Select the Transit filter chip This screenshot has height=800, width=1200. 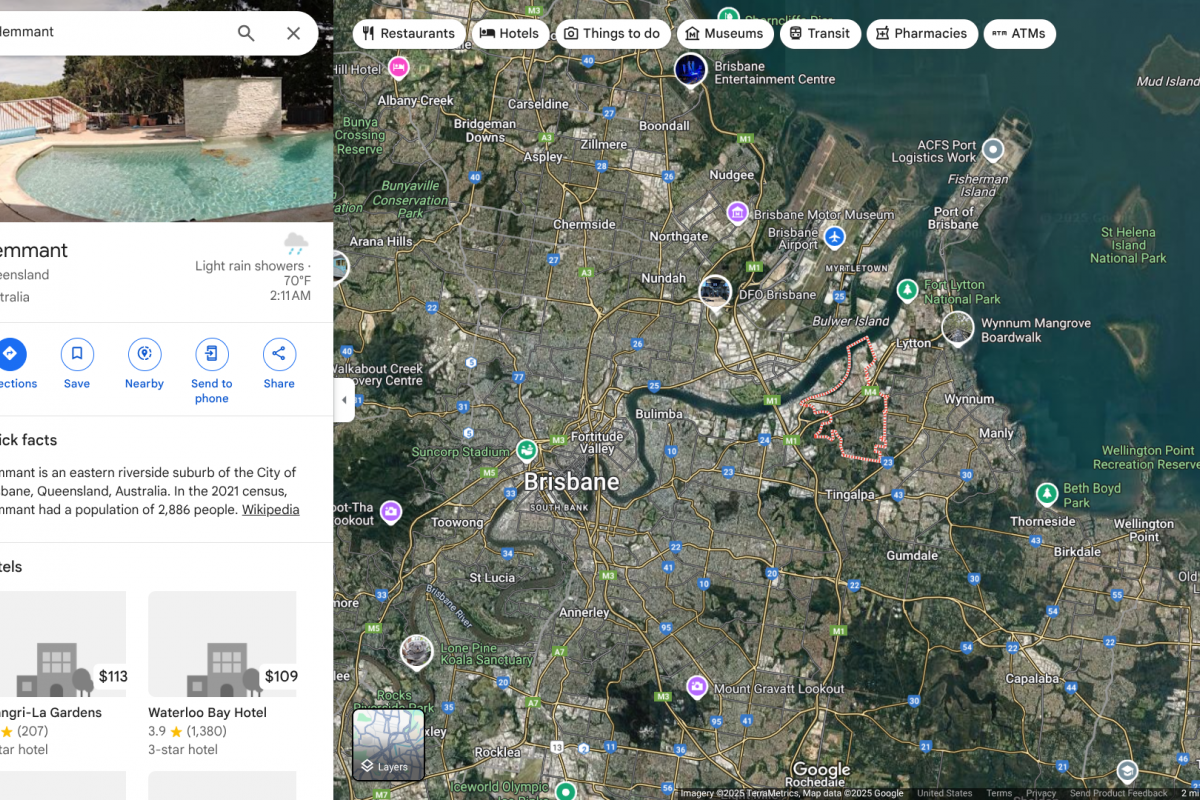pyautogui.click(x=819, y=33)
